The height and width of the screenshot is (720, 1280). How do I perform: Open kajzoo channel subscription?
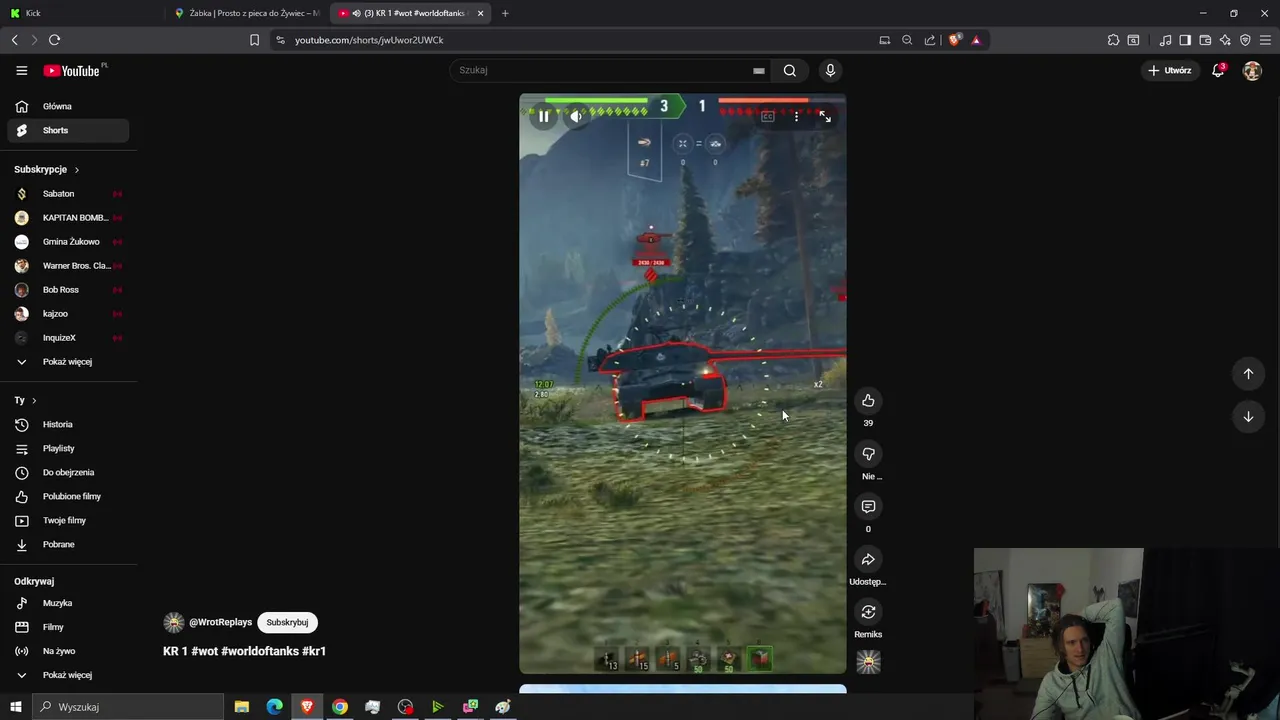pos(67,314)
